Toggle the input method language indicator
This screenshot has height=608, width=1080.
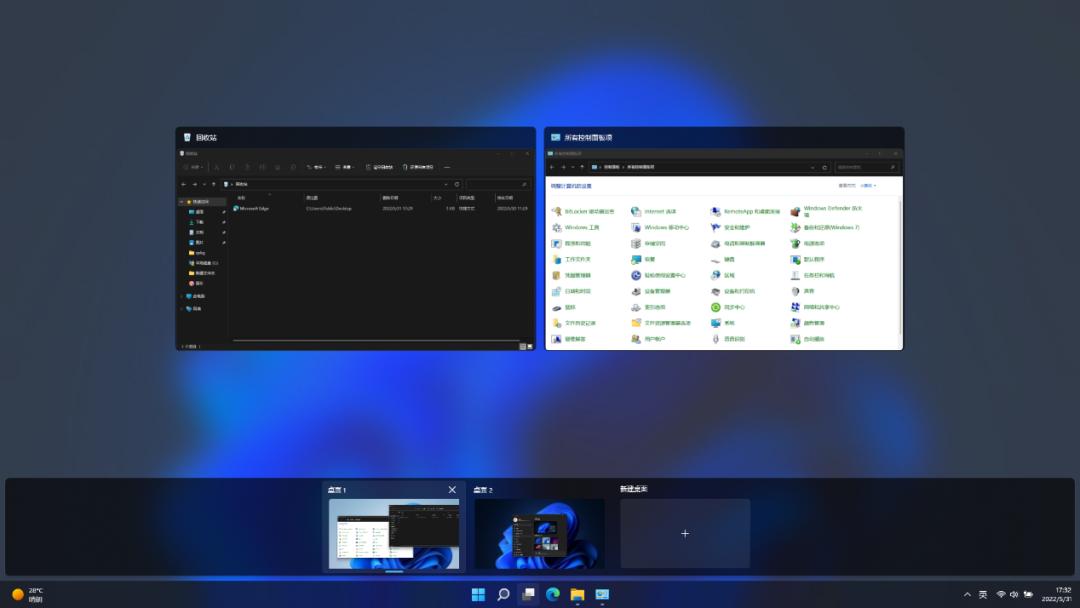click(x=983, y=594)
